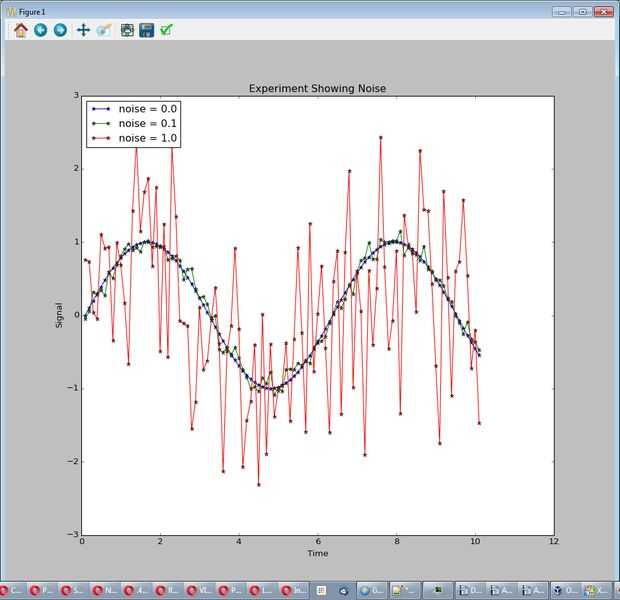Switch to the globe browser taskbar item
The image size is (620, 600).
372,591
